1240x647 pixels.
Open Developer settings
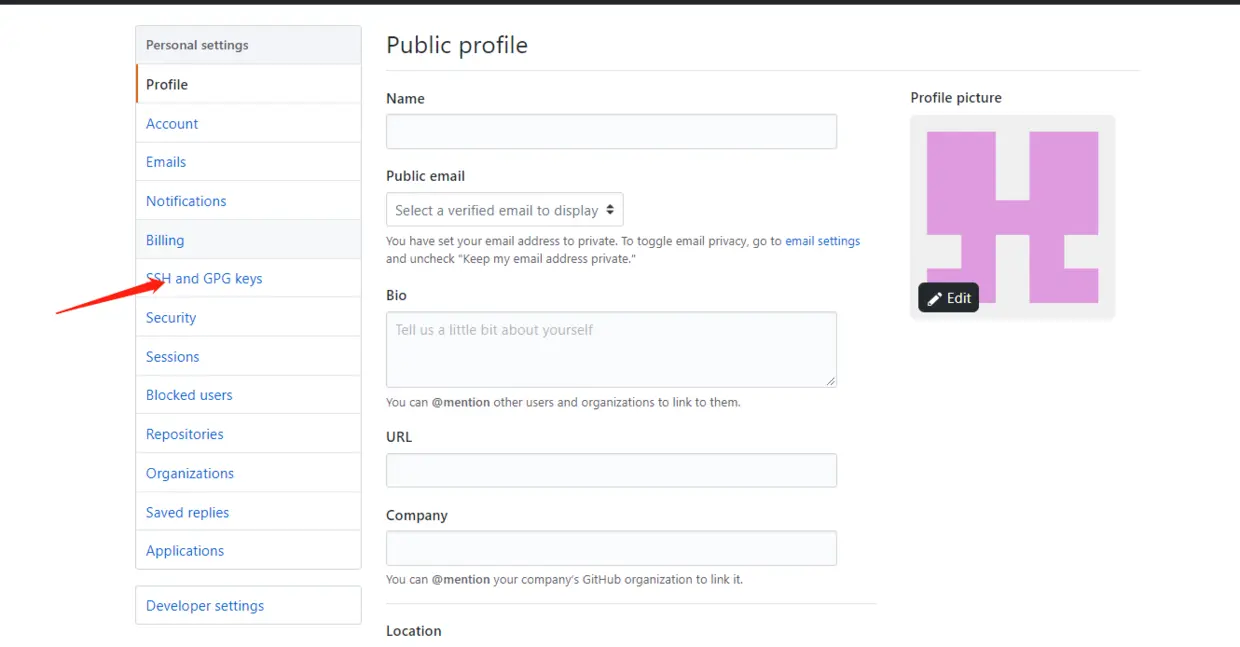[x=205, y=606]
